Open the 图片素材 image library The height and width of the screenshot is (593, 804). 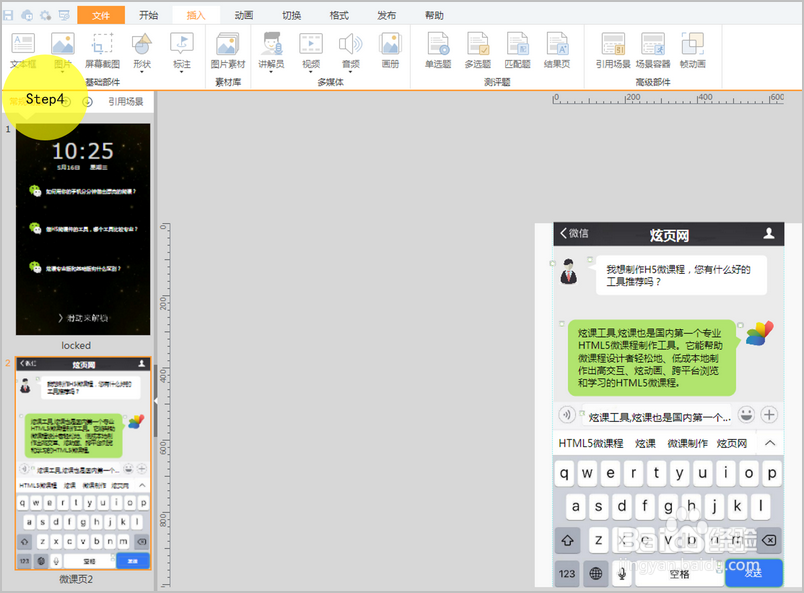[x=228, y=50]
